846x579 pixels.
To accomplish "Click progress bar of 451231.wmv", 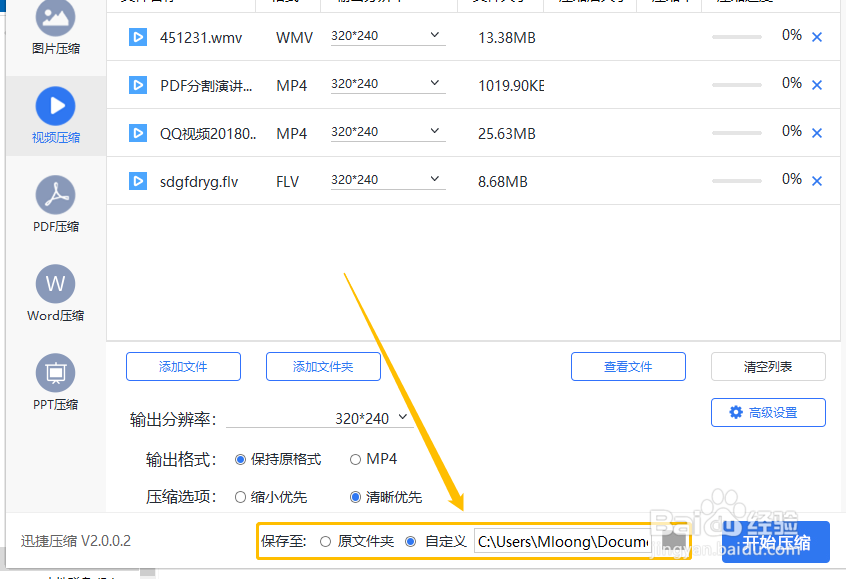I will [736, 37].
